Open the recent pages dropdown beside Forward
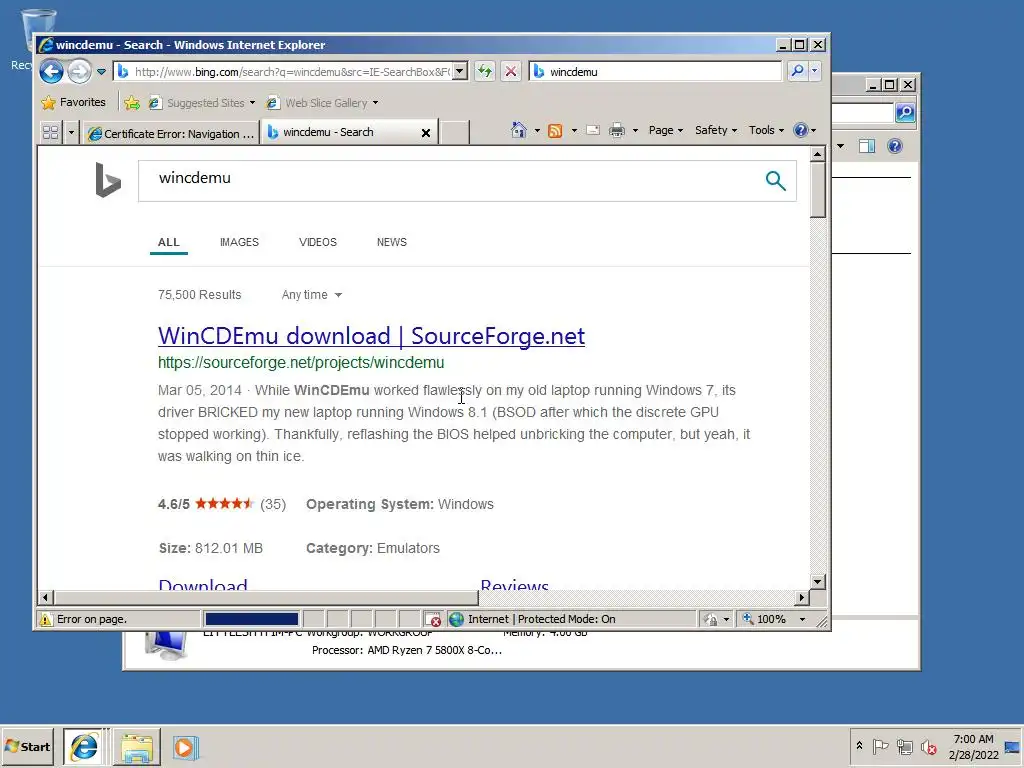The height and width of the screenshot is (768, 1024). pyautogui.click(x=101, y=72)
